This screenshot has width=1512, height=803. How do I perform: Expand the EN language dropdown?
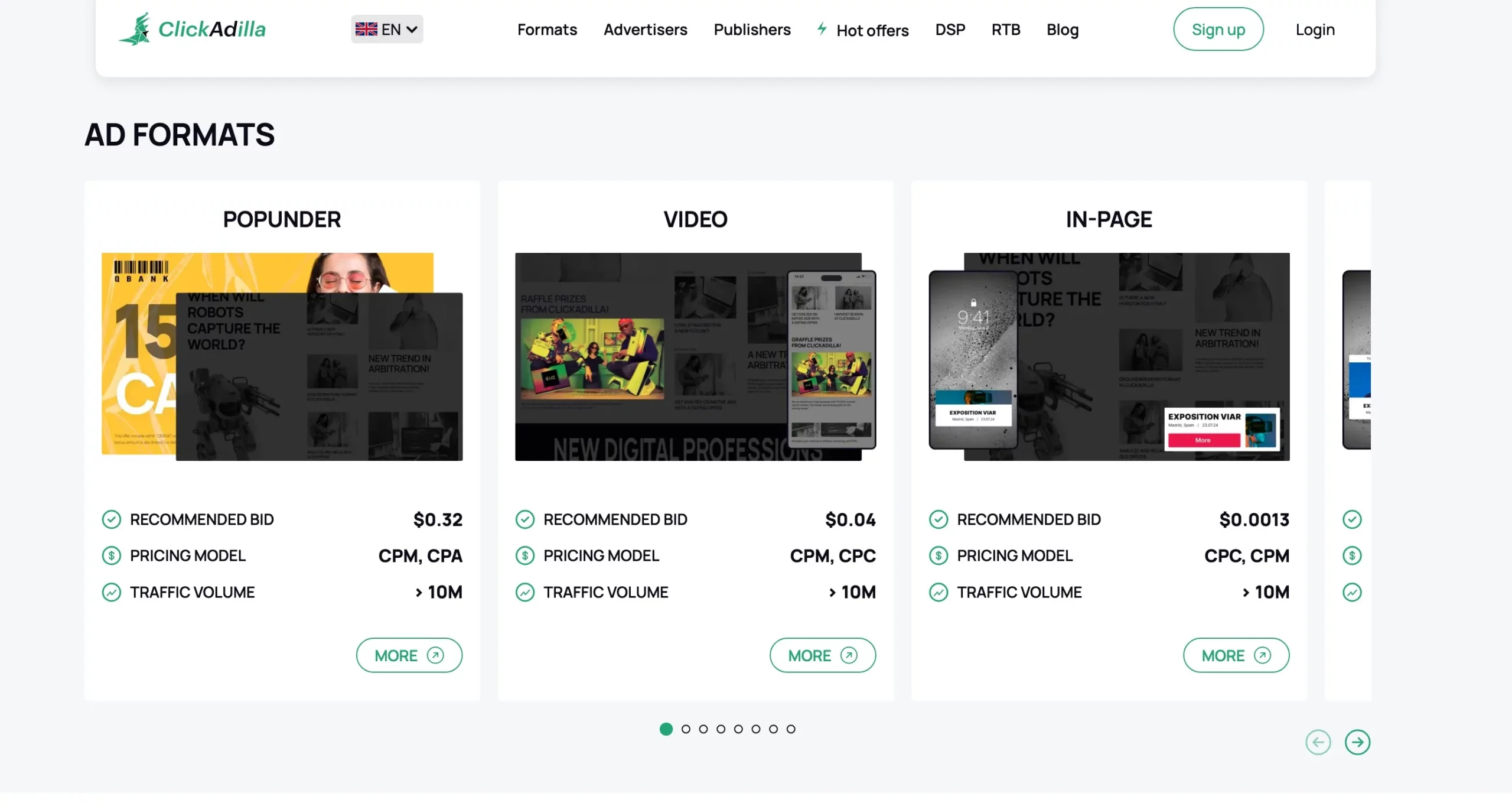(386, 29)
